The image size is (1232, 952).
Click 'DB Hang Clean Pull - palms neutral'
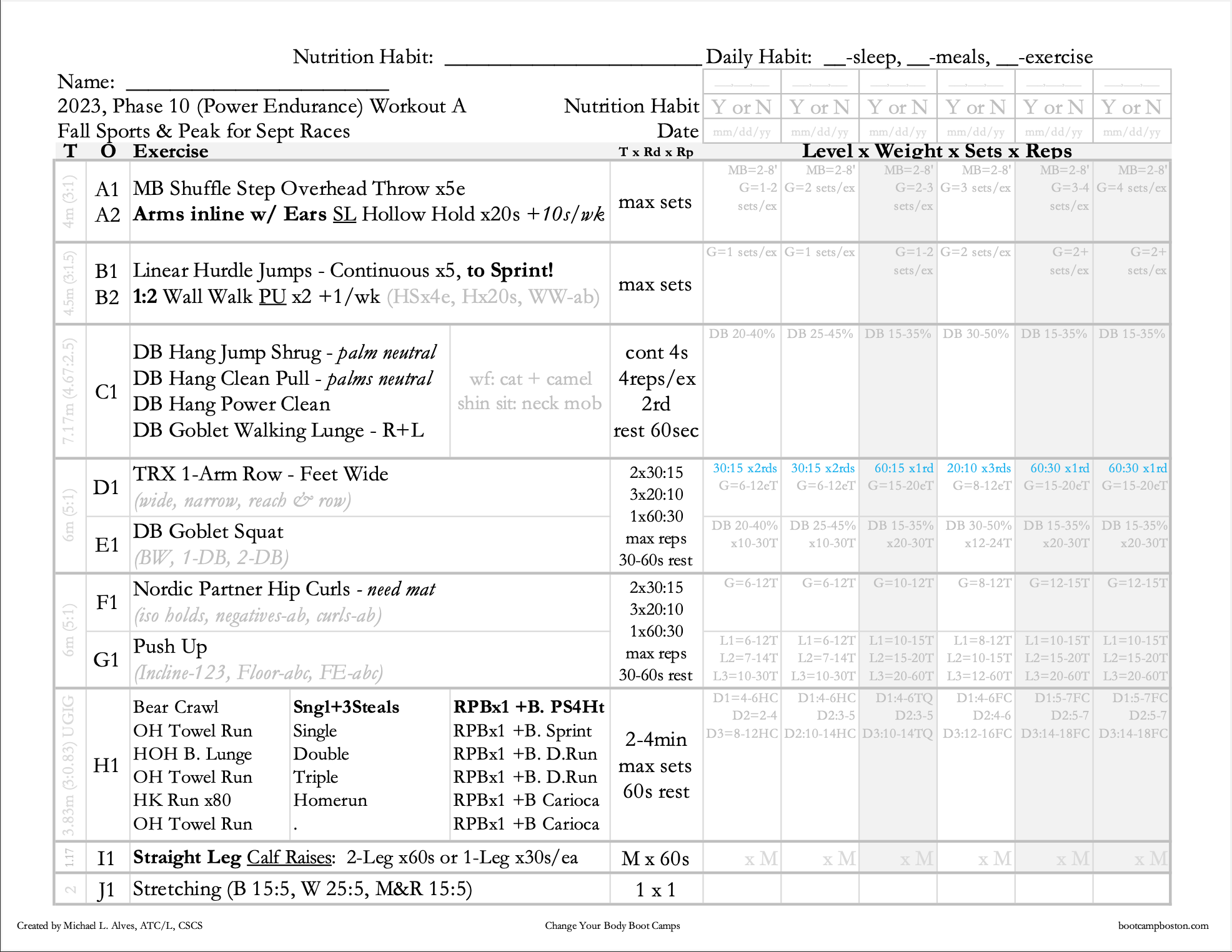282,379
